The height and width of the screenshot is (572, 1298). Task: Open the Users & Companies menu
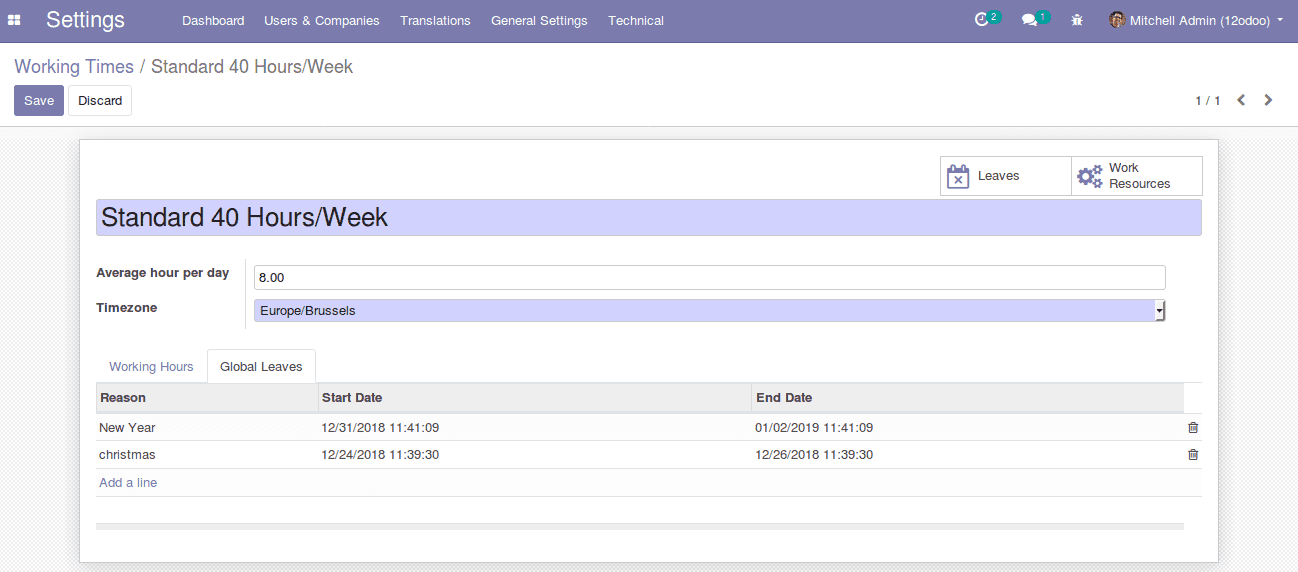coord(321,20)
